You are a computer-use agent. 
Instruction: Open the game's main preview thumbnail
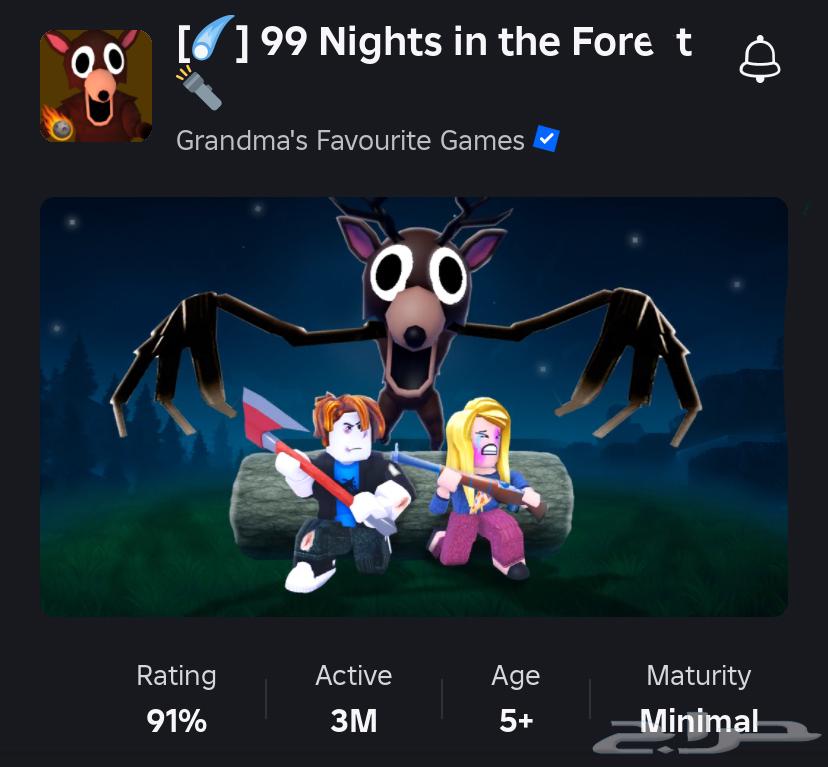click(x=414, y=407)
